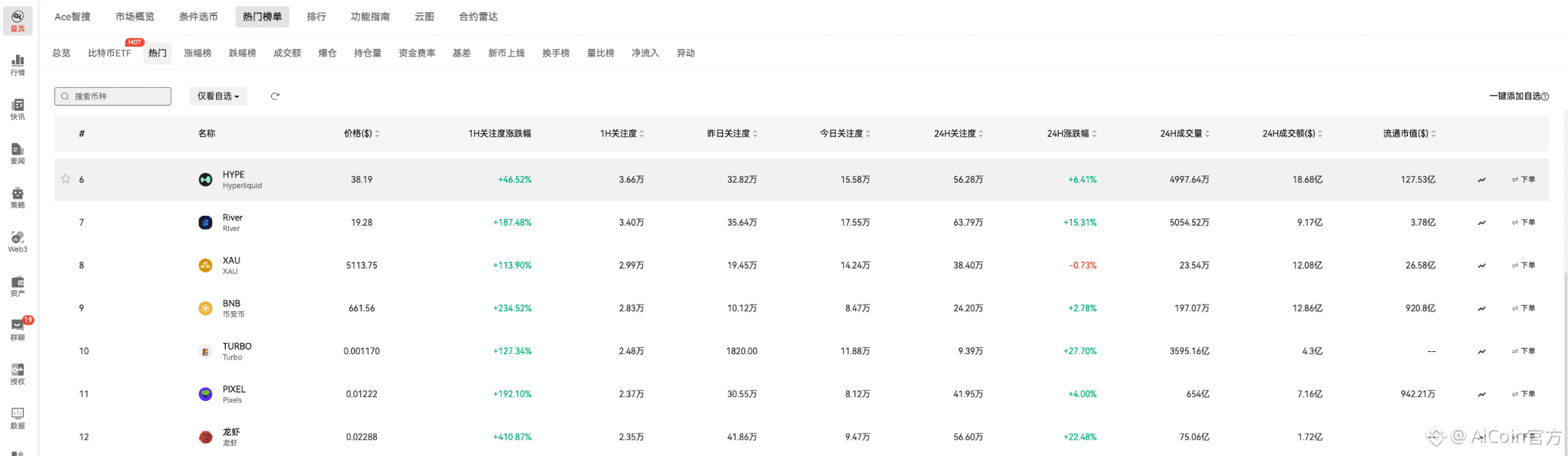Viewport: 1568px width, 456px height.
Task: Click 下单 in the HYPE row
Action: (1524, 180)
